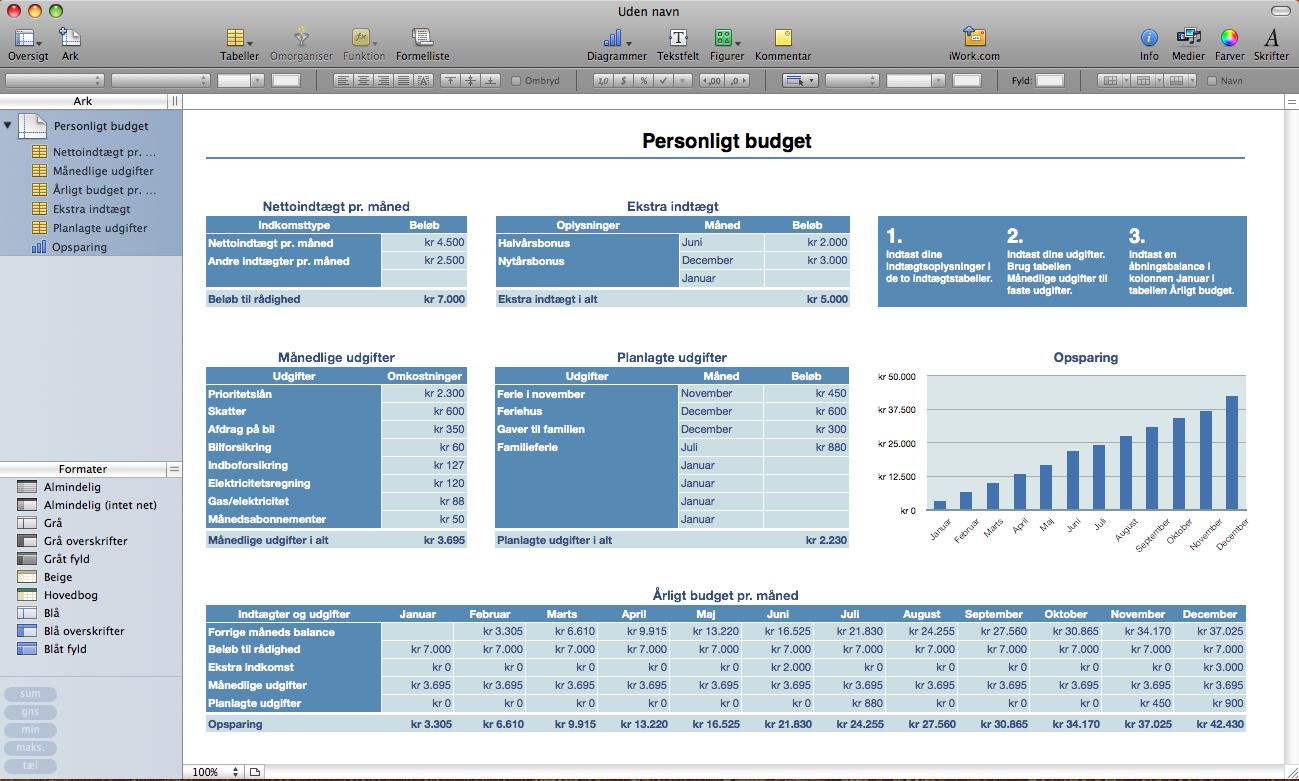Enable the Ombryd wrap checkbox
The width and height of the screenshot is (1299, 781).
tap(516, 81)
